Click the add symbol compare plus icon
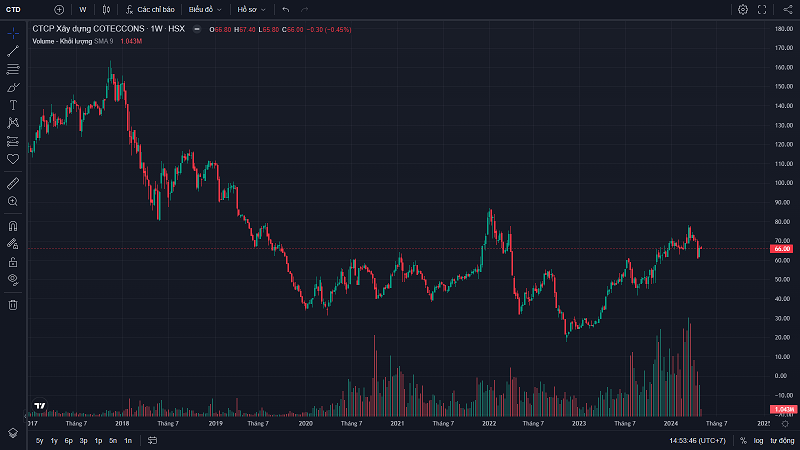 pos(59,9)
